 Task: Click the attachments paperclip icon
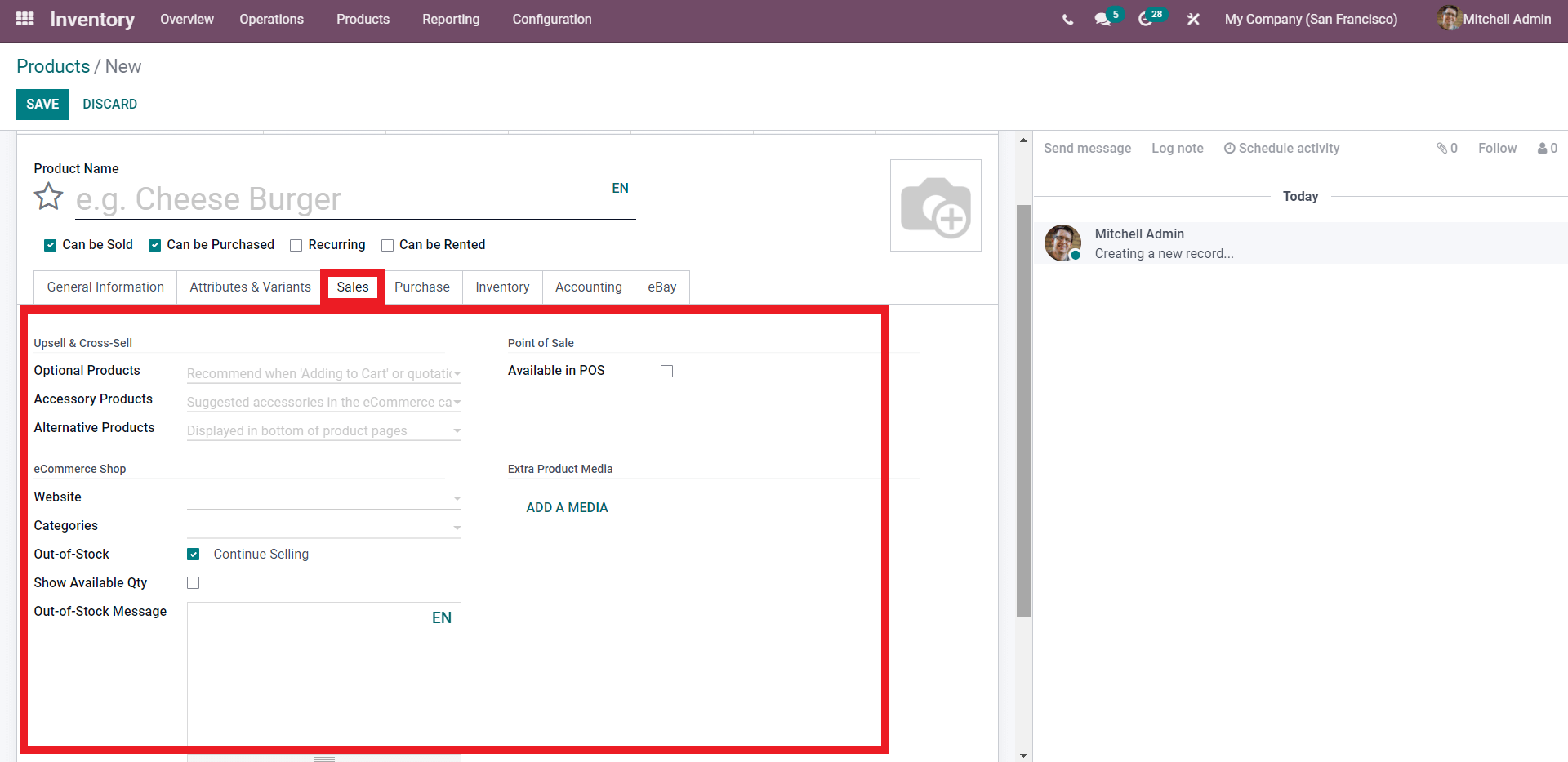click(x=1442, y=148)
